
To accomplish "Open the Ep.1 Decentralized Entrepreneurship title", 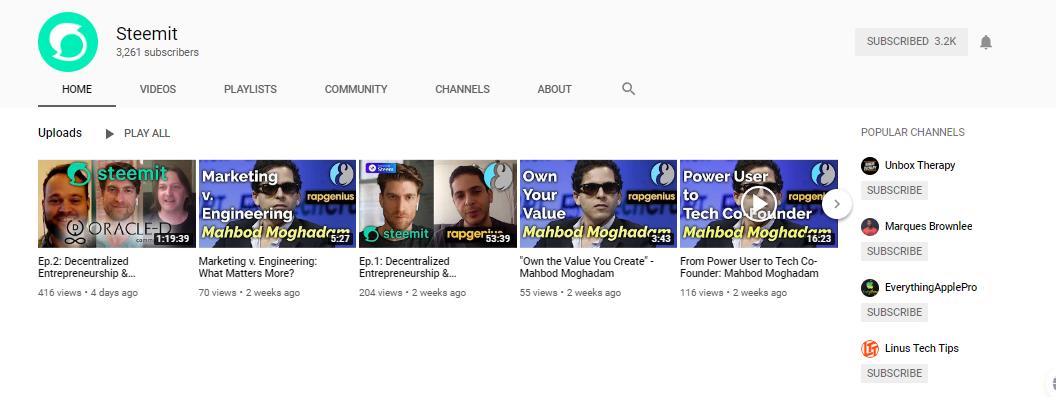I will pos(408,267).
